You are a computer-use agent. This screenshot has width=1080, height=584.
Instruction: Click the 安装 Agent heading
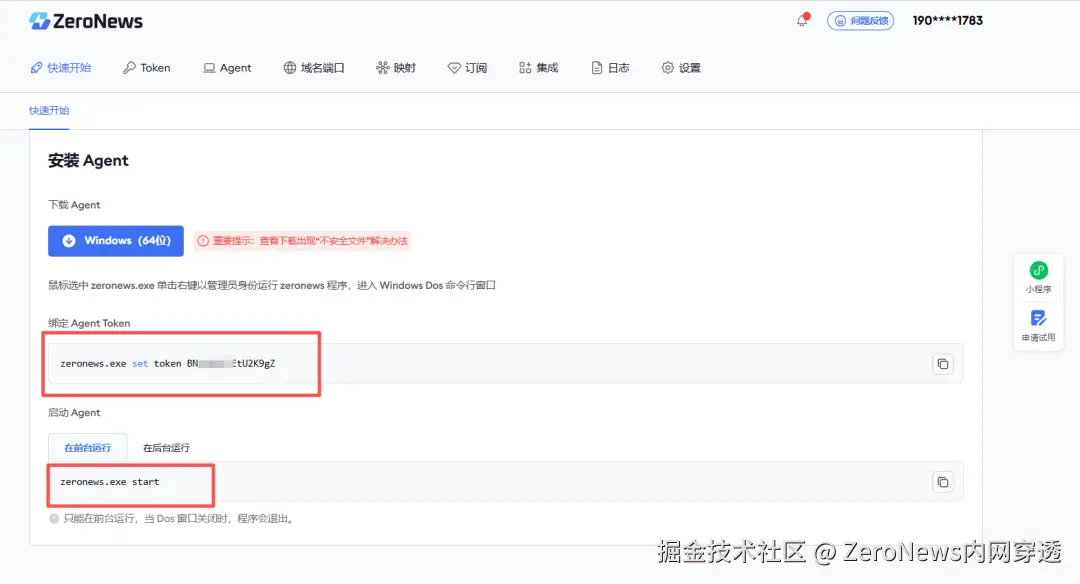pyautogui.click(x=88, y=160)
